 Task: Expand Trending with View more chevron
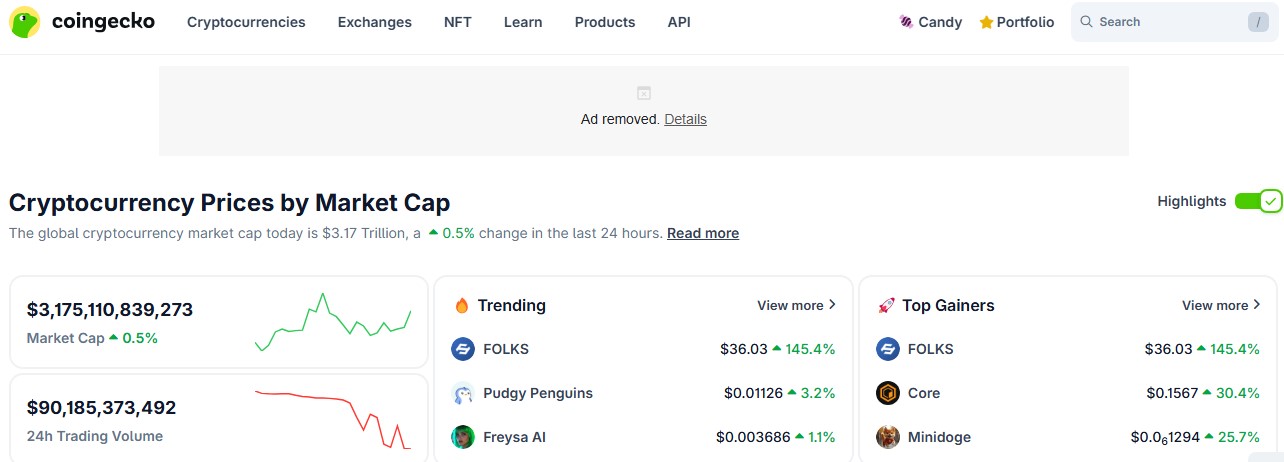(833, 305)
